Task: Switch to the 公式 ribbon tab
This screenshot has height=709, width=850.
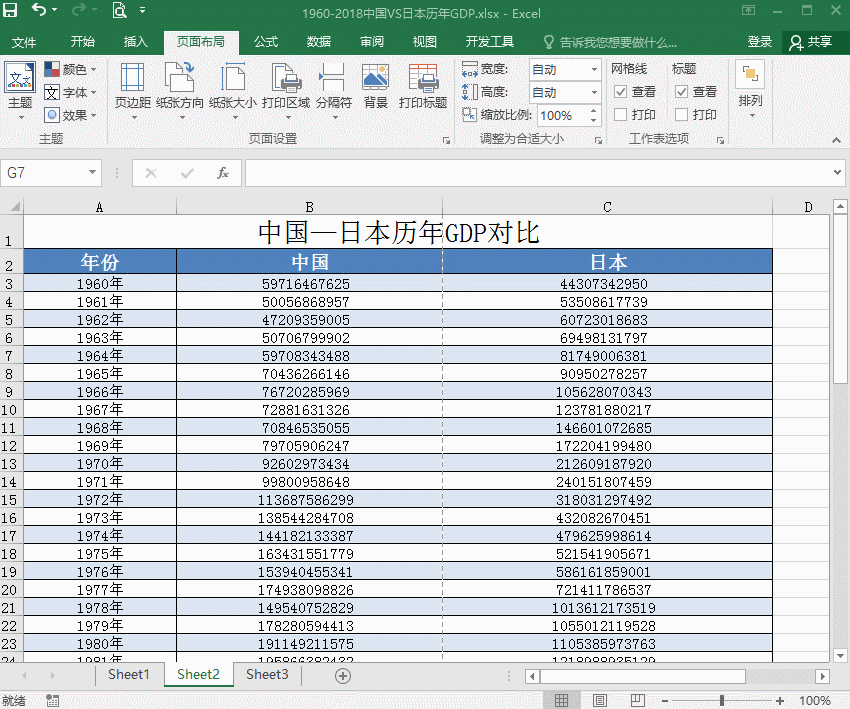Action: [266, 42]
